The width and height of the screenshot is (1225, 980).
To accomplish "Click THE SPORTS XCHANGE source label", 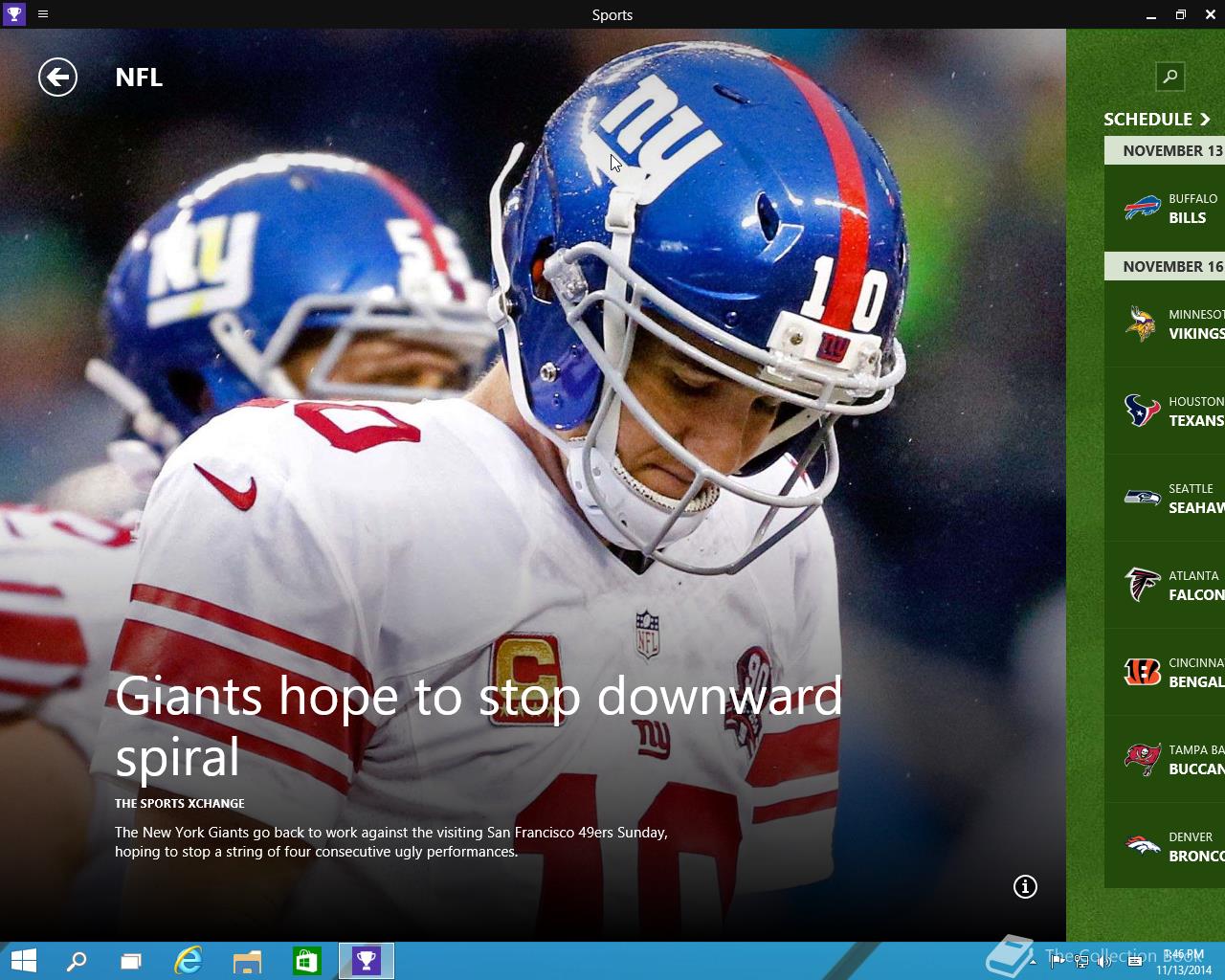I will 180,804.
